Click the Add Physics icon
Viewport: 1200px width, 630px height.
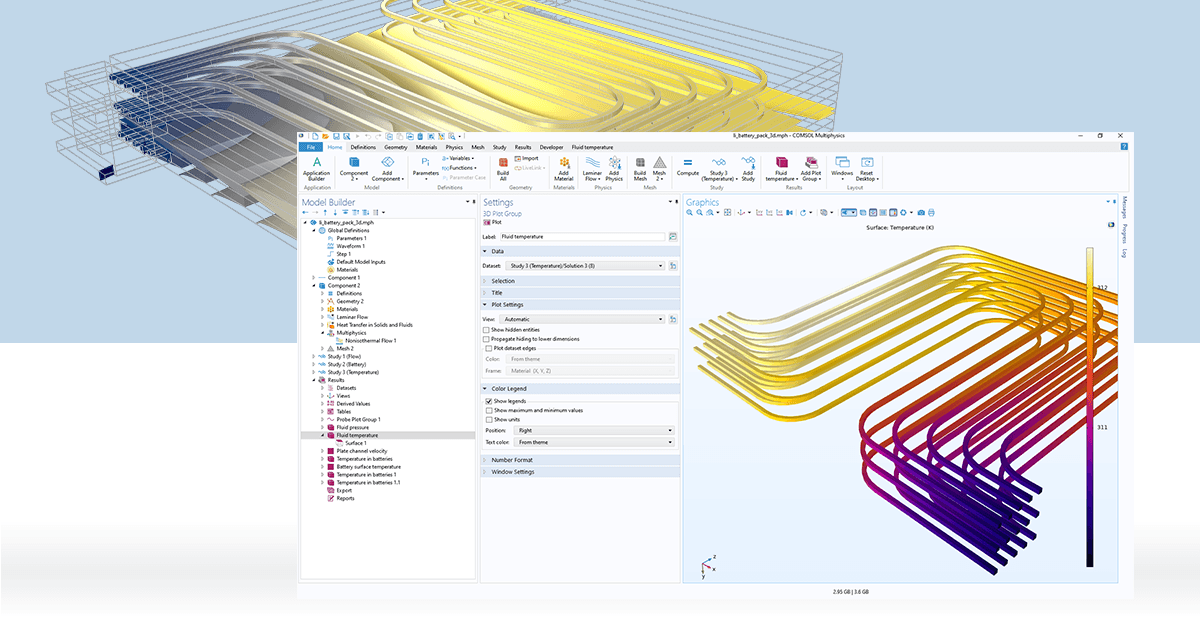(x=614, y=168)
